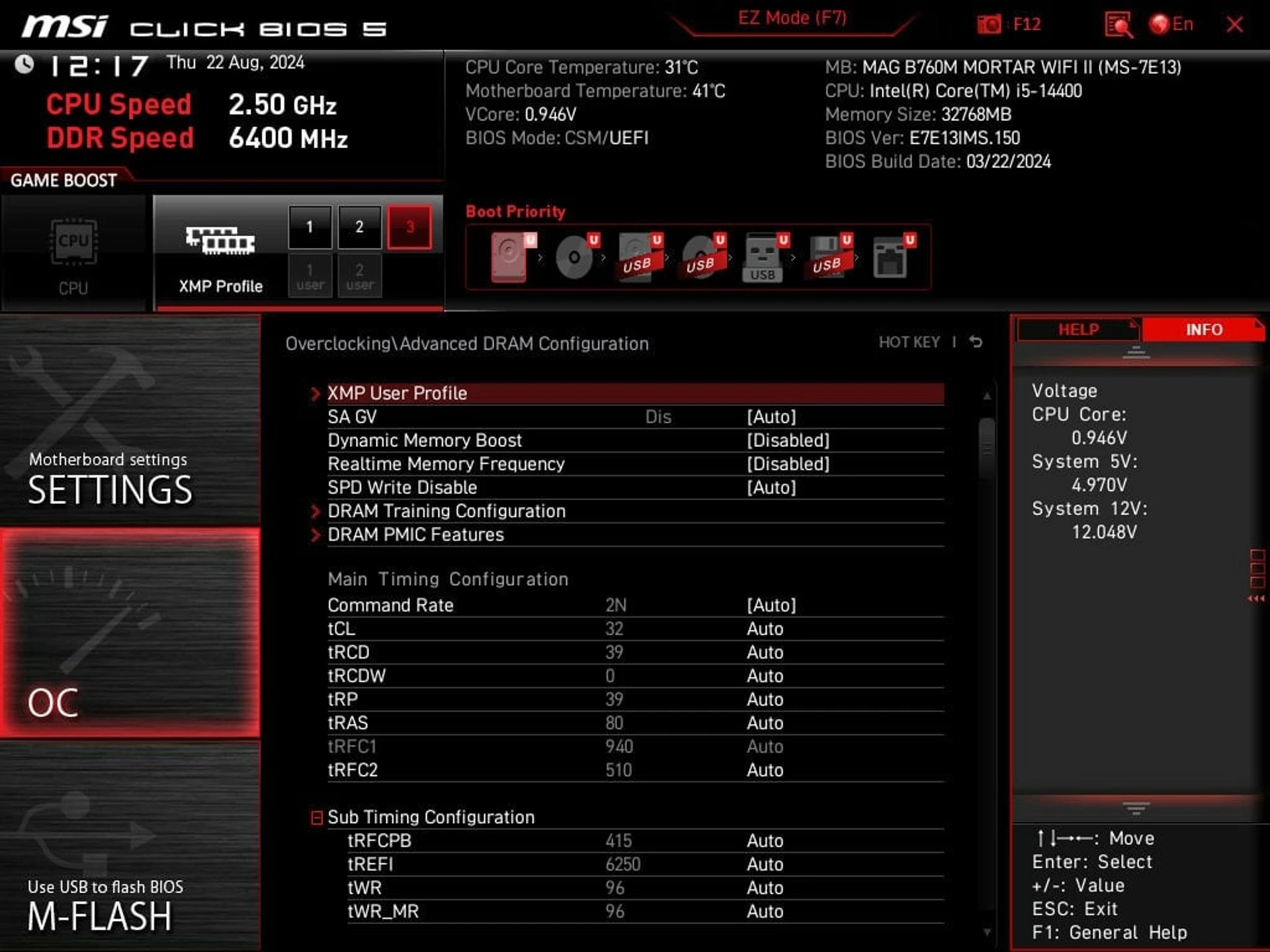This screenshot has height=952, width=1270.
Task: Open the SETTINGS motherboard settings menu
Action: pos(130,420)
